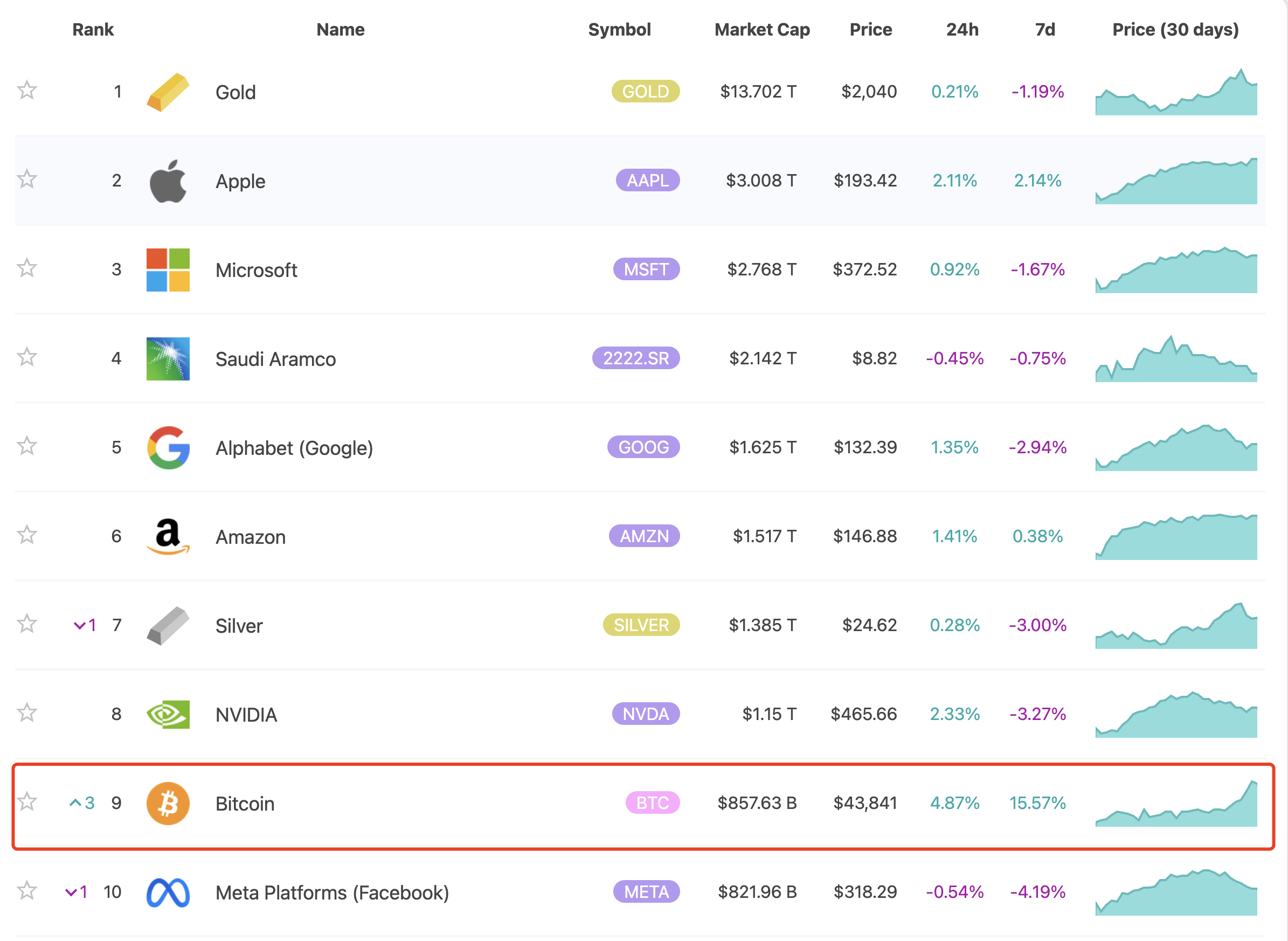Screen dimensions: 1288x941
Task: Open the Alphabet (Google) name link
Action: pyautogui.click(x=294, y=448)
